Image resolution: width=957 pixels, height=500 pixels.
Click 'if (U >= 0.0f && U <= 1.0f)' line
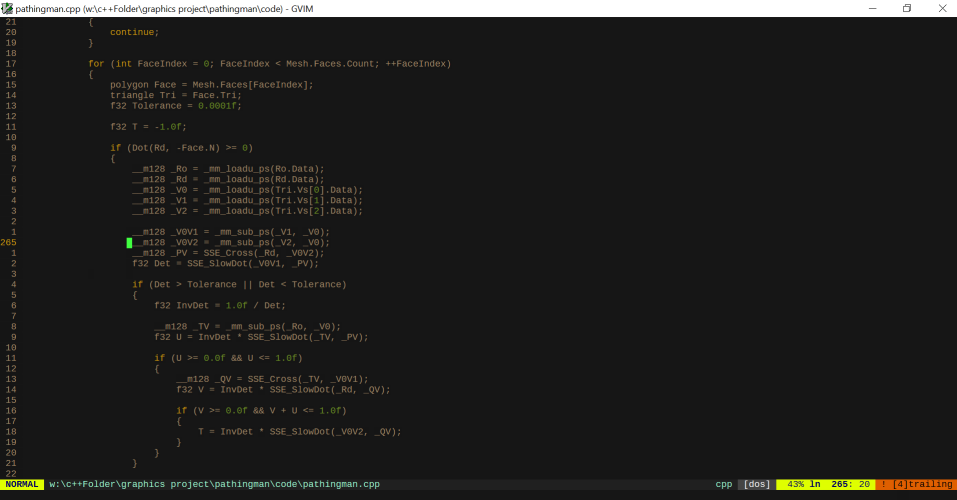click(228, 358)
